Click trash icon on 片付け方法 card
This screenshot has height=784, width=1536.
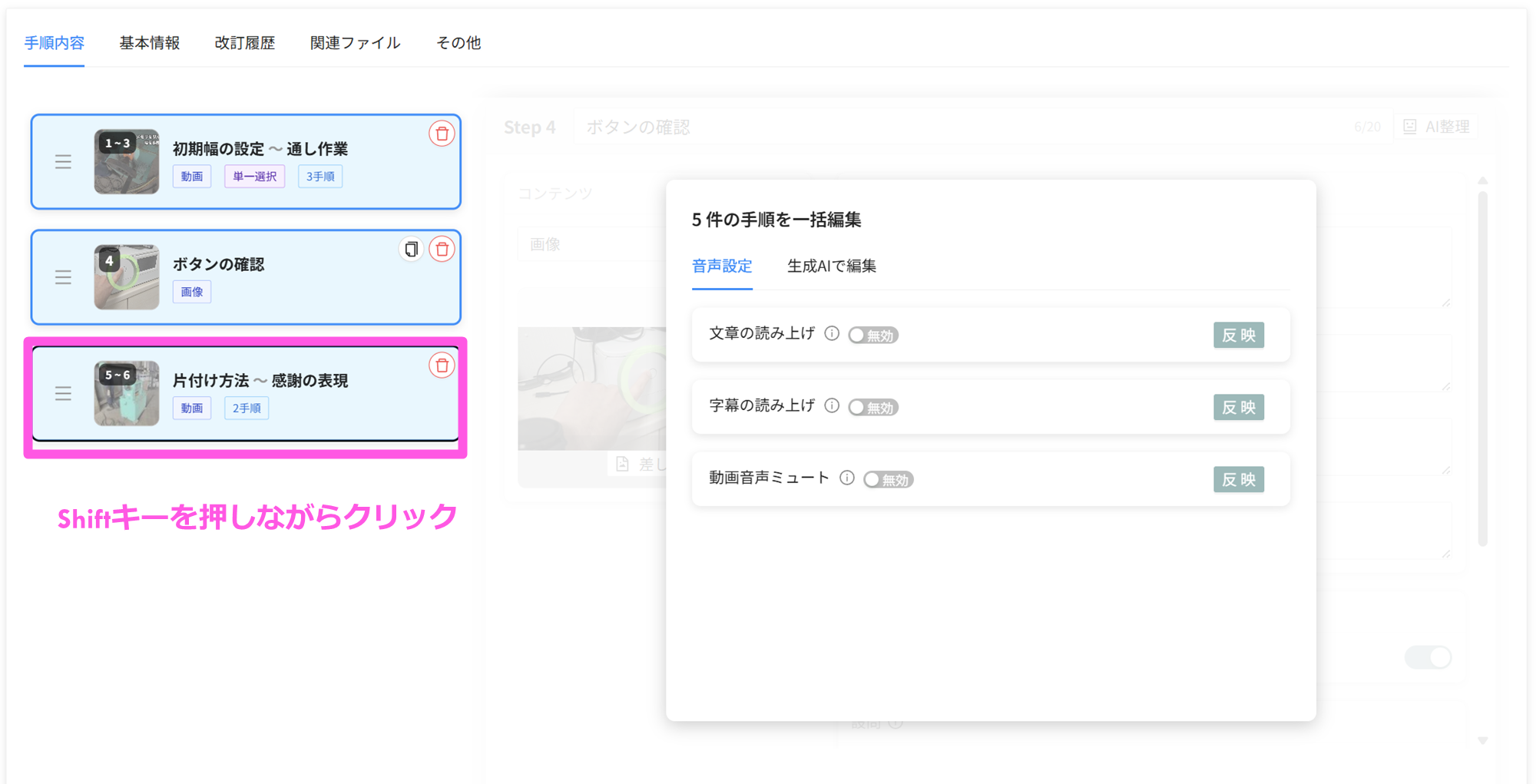(442, 366)
